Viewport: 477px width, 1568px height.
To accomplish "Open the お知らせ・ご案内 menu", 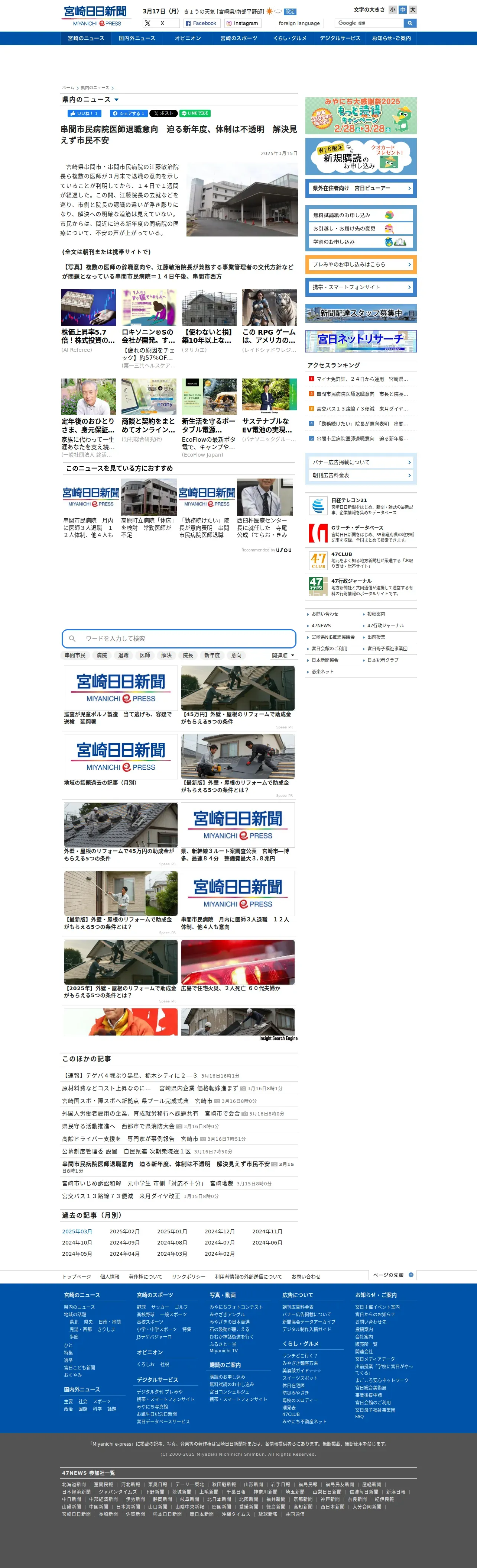I will 391,38.
